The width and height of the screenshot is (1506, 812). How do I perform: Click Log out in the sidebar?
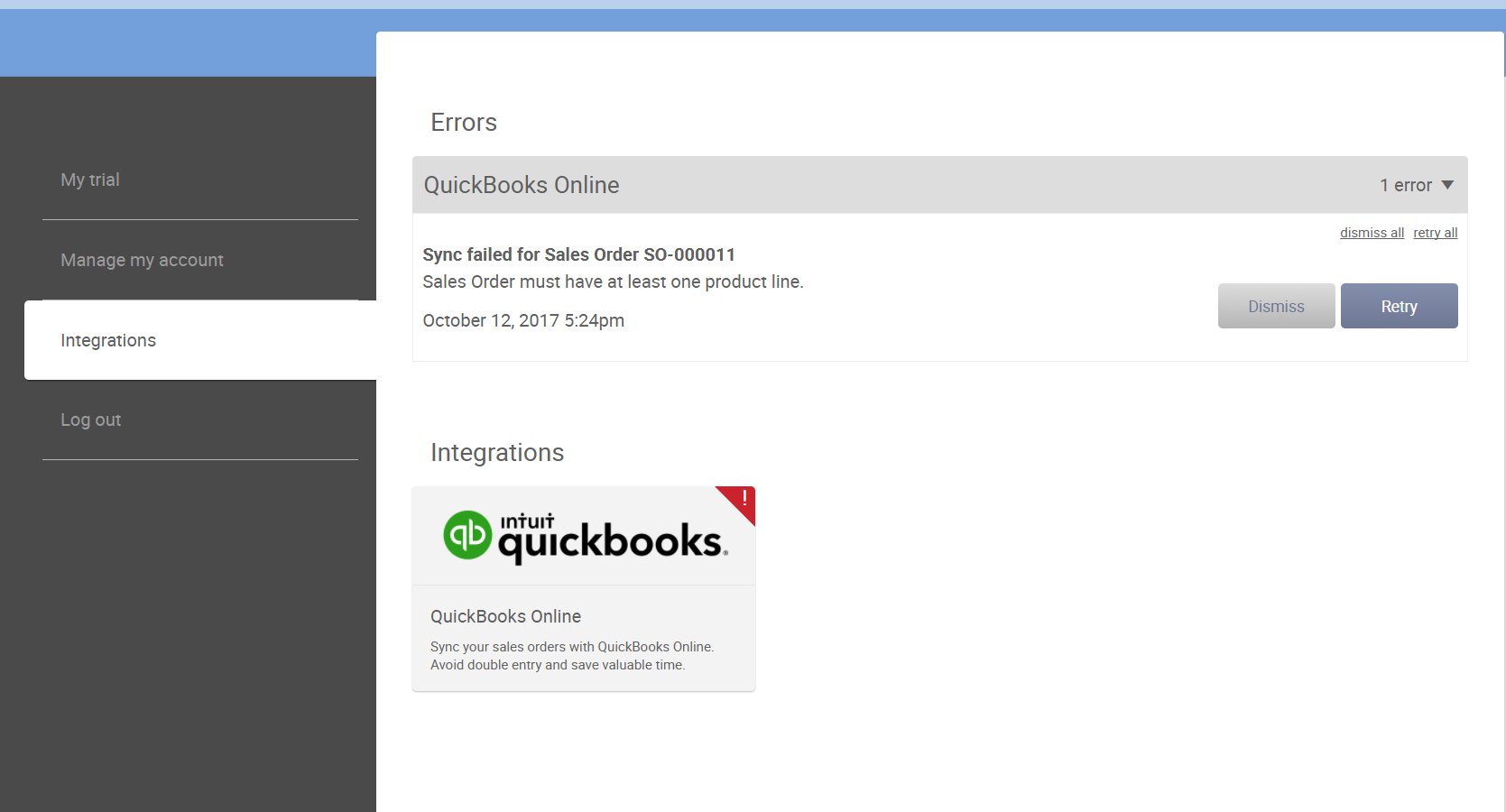pyautogui.click(x=90, y=420)
